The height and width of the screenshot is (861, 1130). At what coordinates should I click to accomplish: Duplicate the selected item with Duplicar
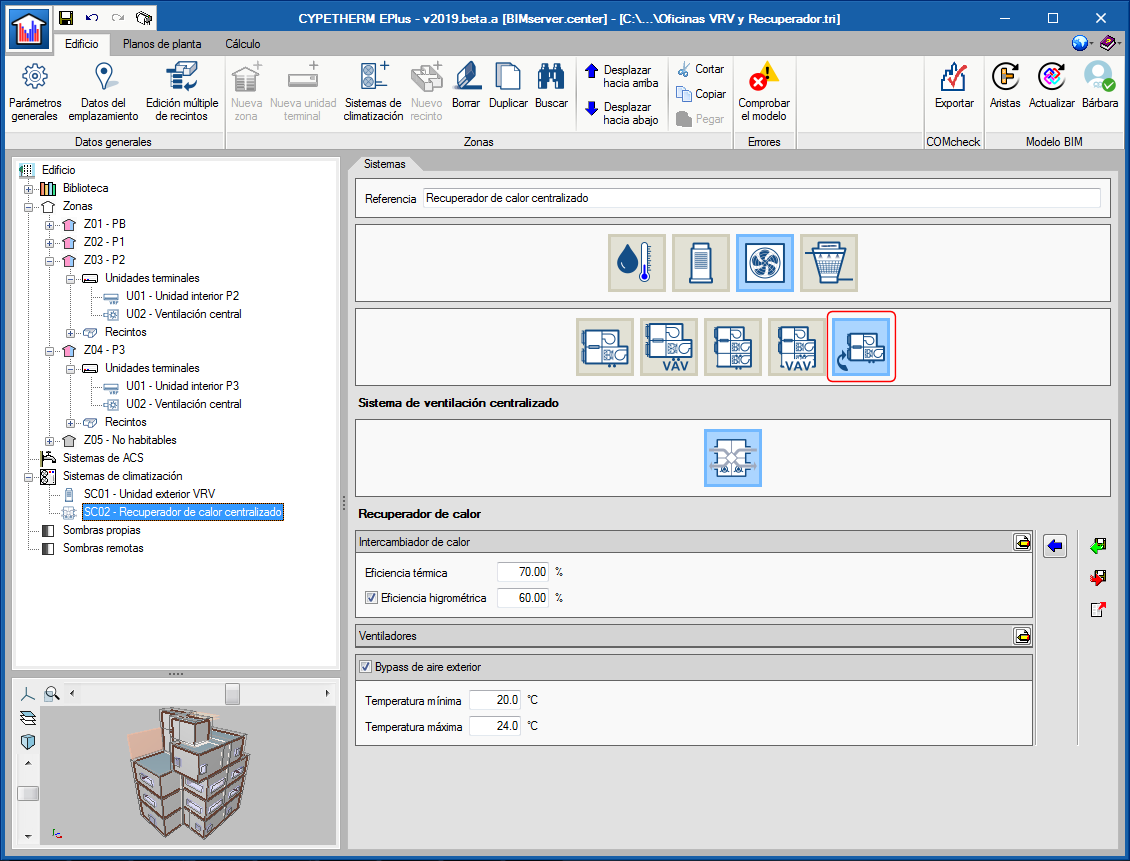(508, 85)
